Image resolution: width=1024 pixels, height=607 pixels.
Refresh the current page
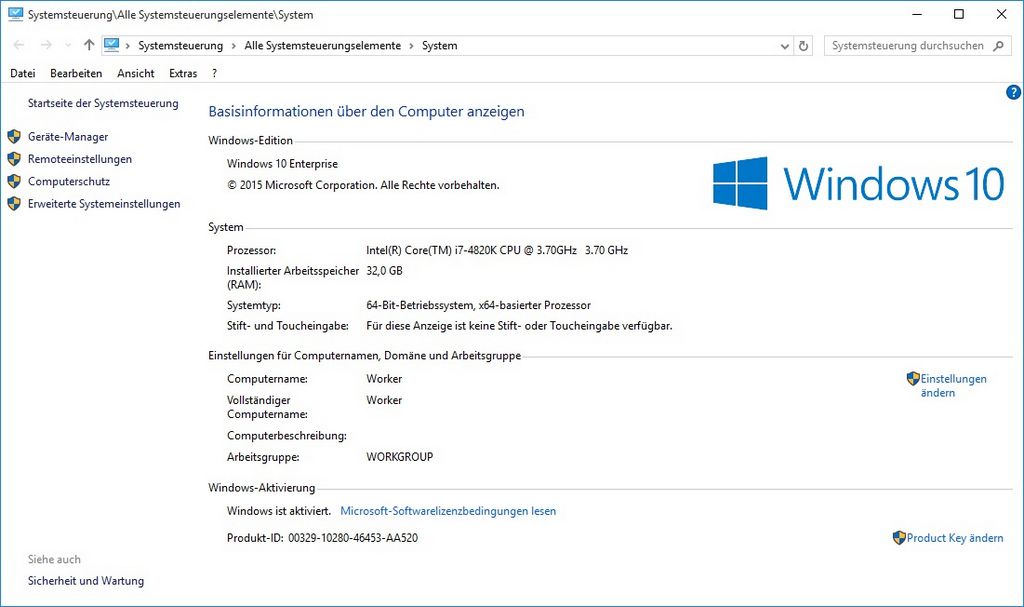point(803,46)
